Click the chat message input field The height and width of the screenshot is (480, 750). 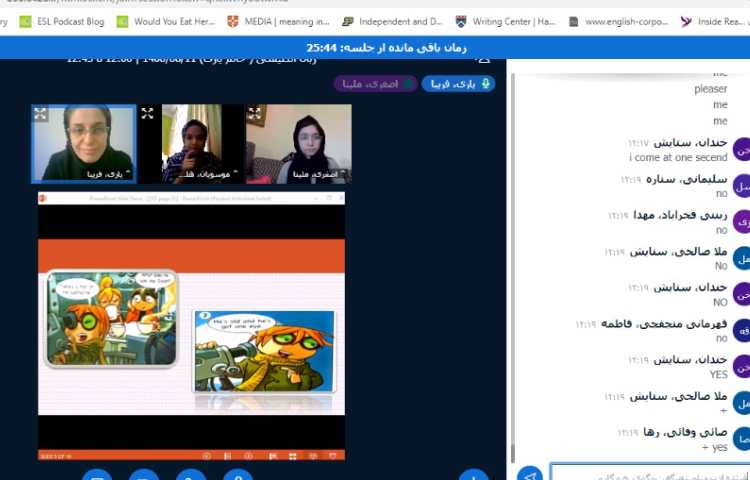650,474
